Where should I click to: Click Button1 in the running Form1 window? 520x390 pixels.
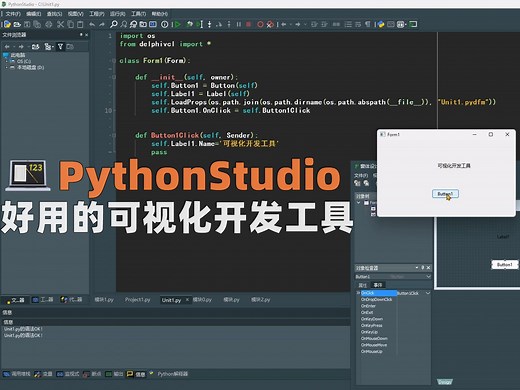pos(445,194)
